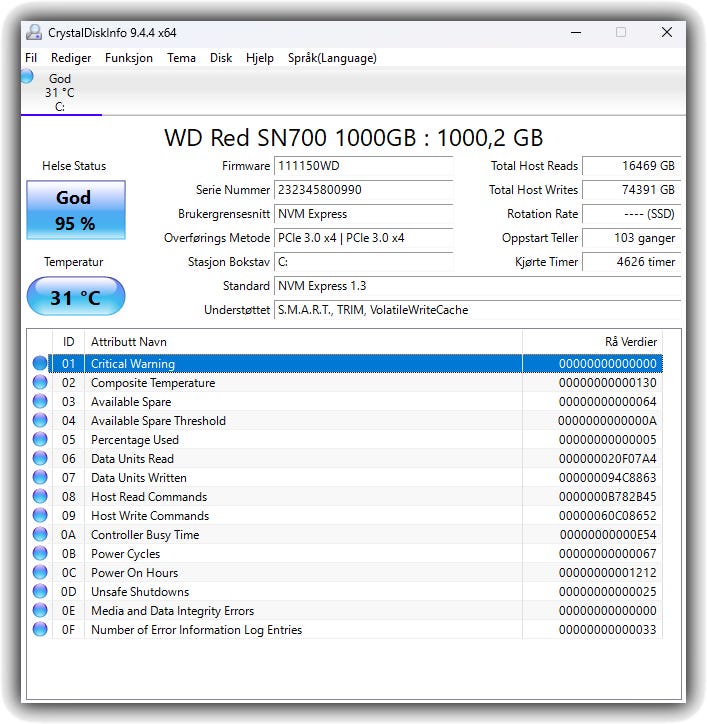
Task: Click the status orb for Power Cycles row
Action: [40, 553]
